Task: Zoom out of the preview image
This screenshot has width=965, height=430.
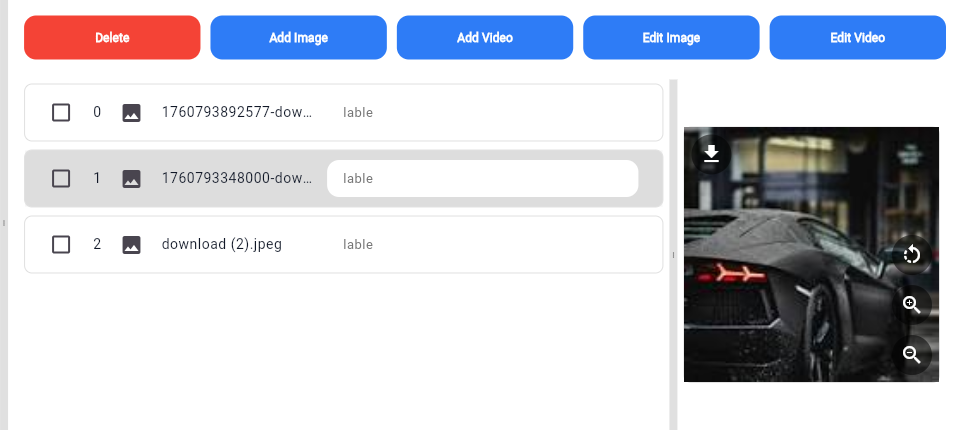Action: [911, 354]
